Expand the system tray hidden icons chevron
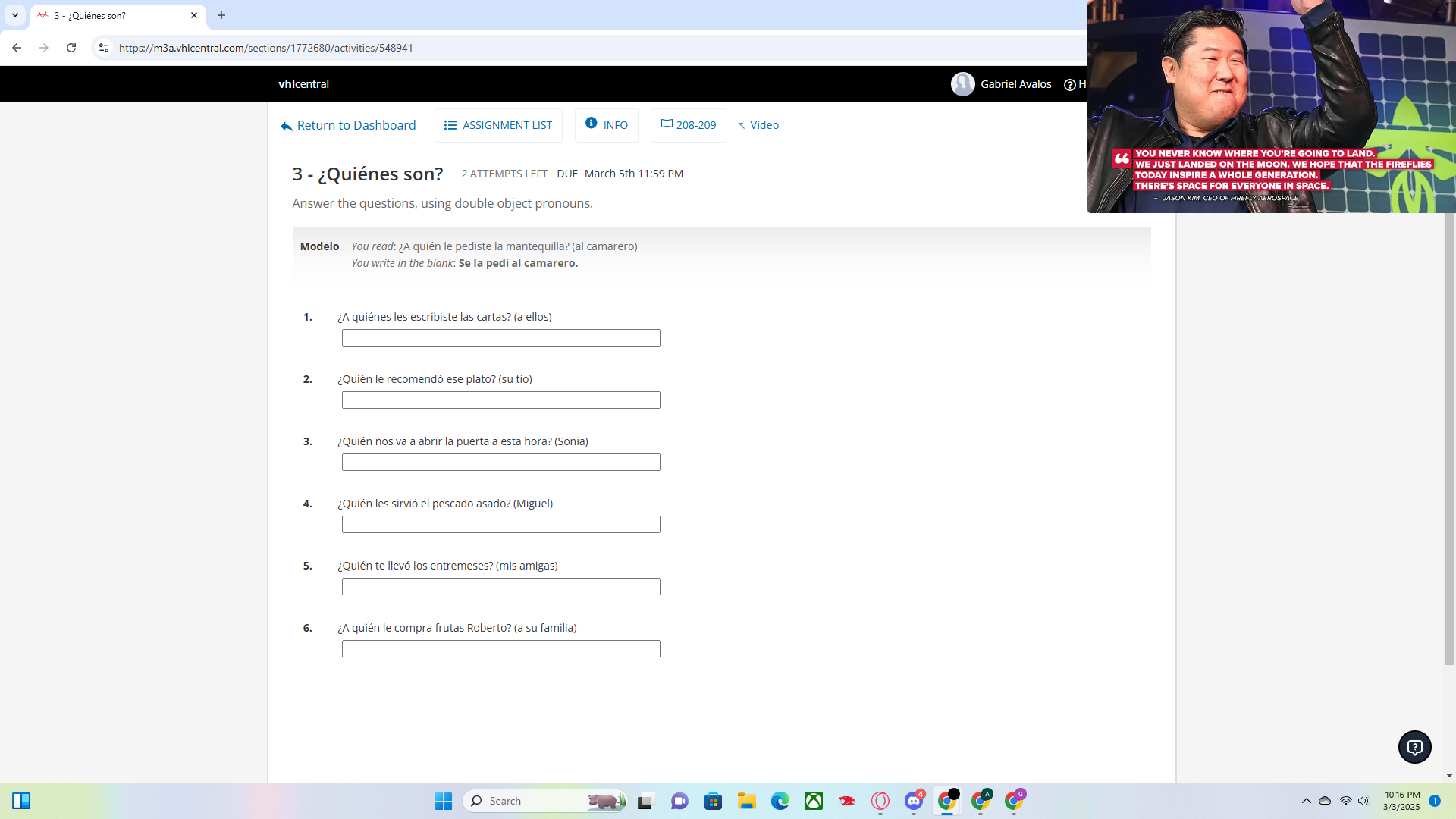This screenshot has width=1456, height=819. 1306,801
